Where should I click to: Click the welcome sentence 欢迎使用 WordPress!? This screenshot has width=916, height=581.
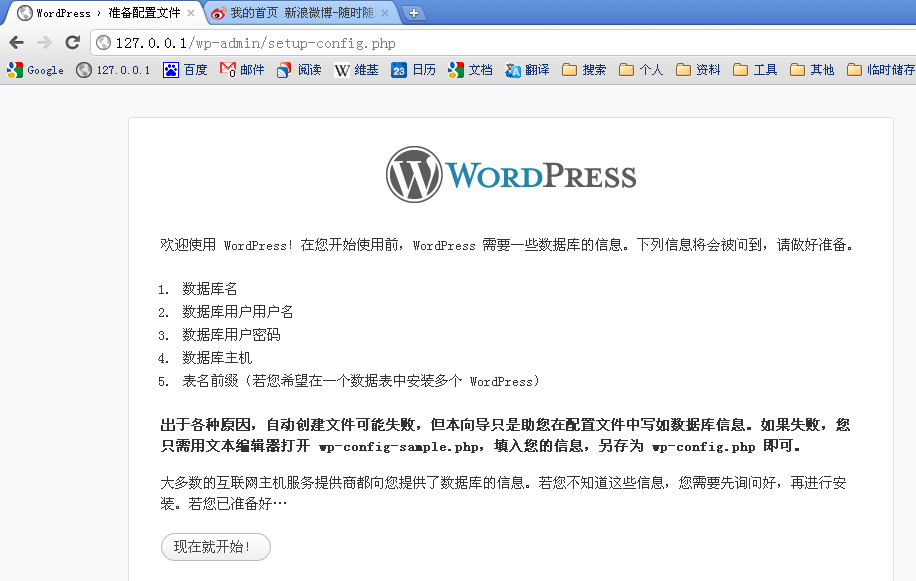tap(227, 245)
